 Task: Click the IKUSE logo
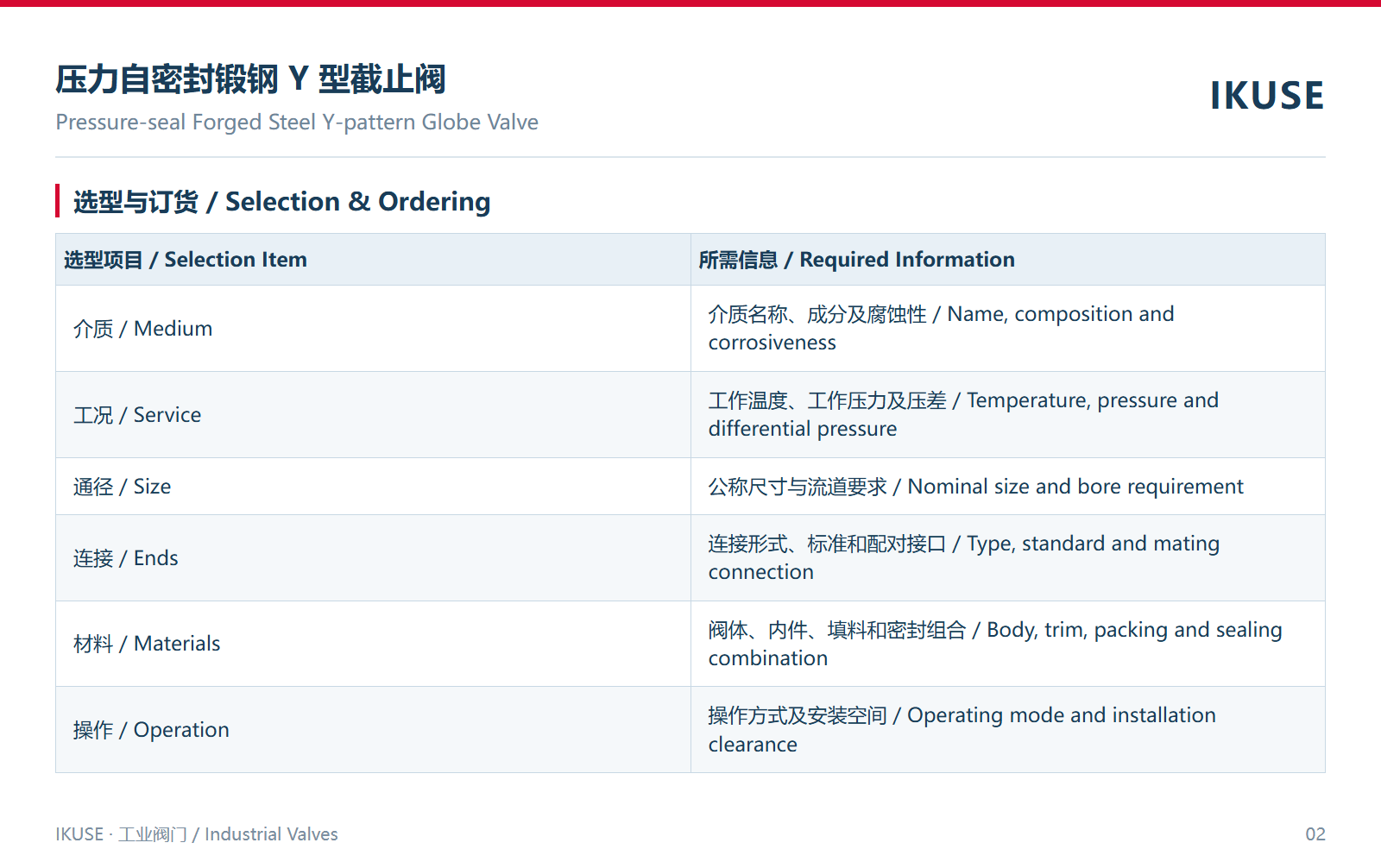click(1266, 96)
